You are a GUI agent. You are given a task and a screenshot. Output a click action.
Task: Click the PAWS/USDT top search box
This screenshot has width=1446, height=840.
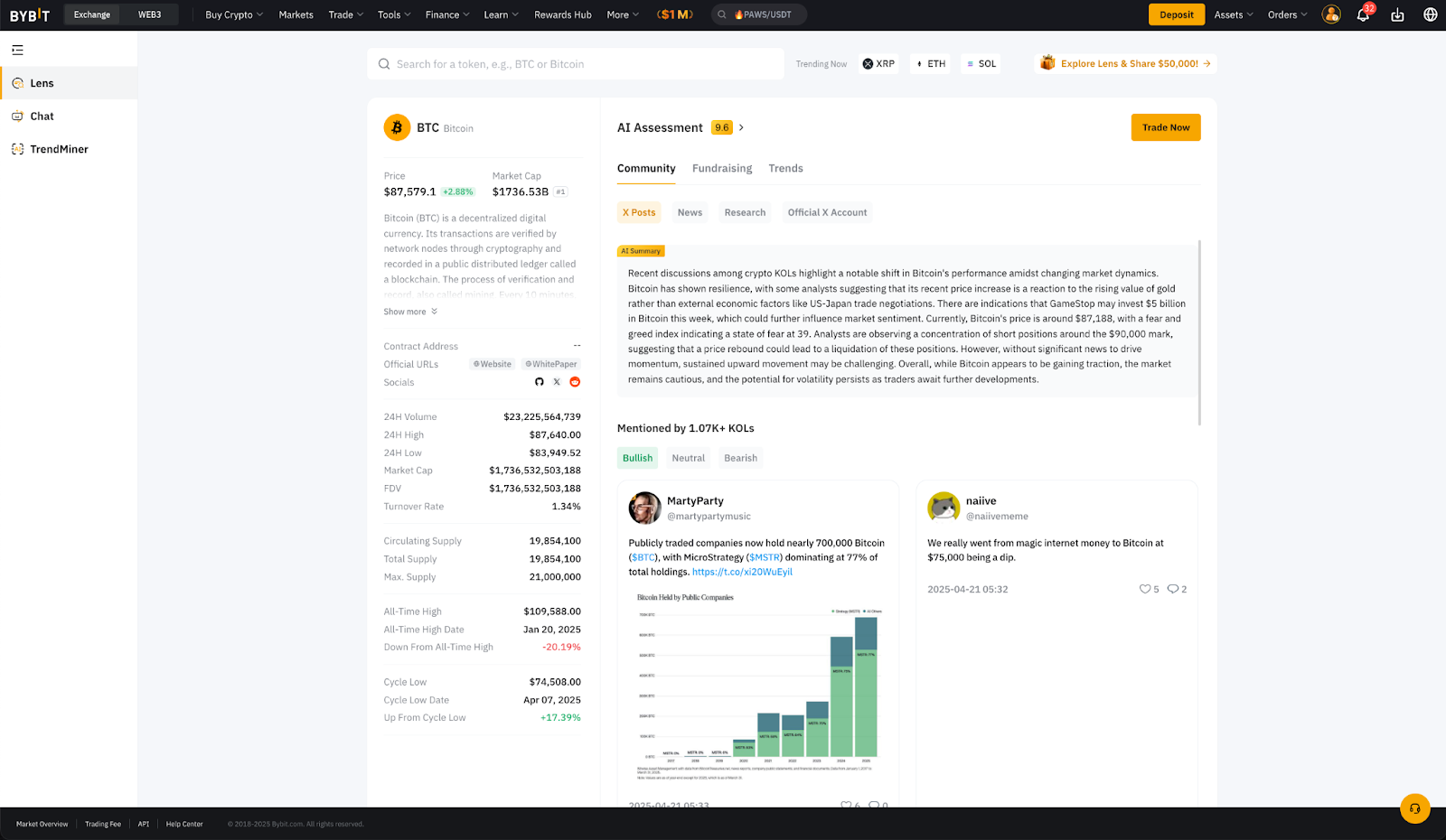[759, 14]
